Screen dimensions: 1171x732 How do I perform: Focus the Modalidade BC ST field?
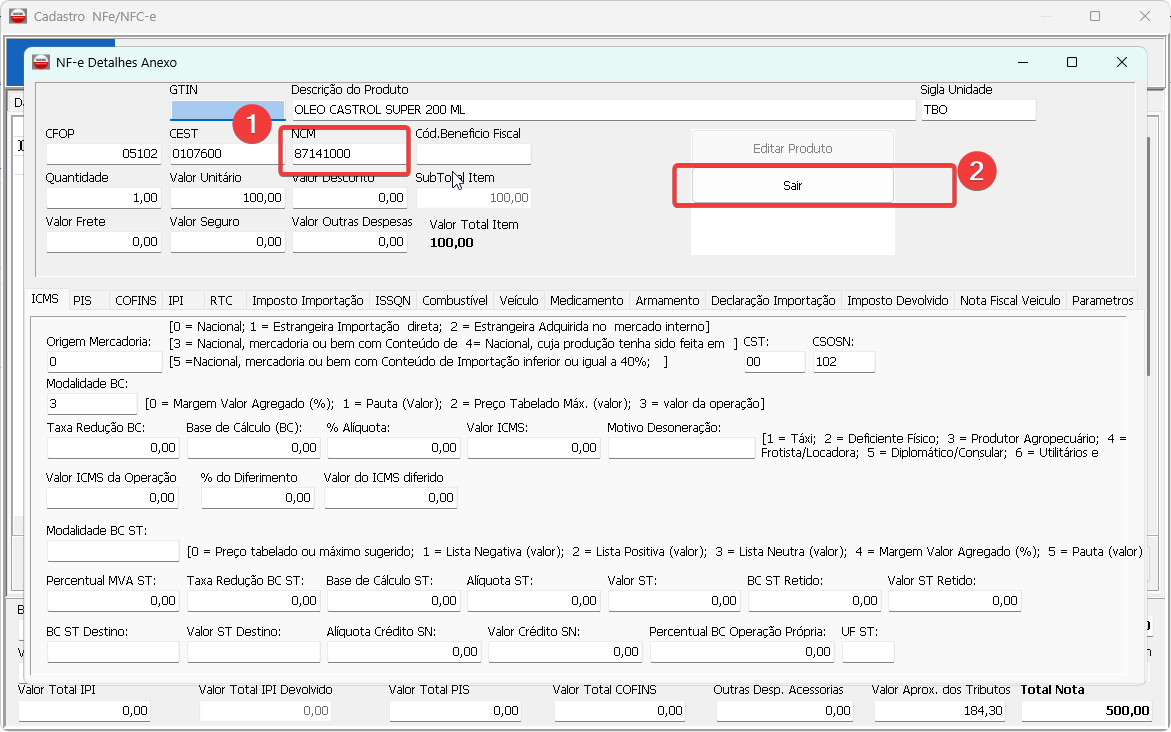pos(112,551)
